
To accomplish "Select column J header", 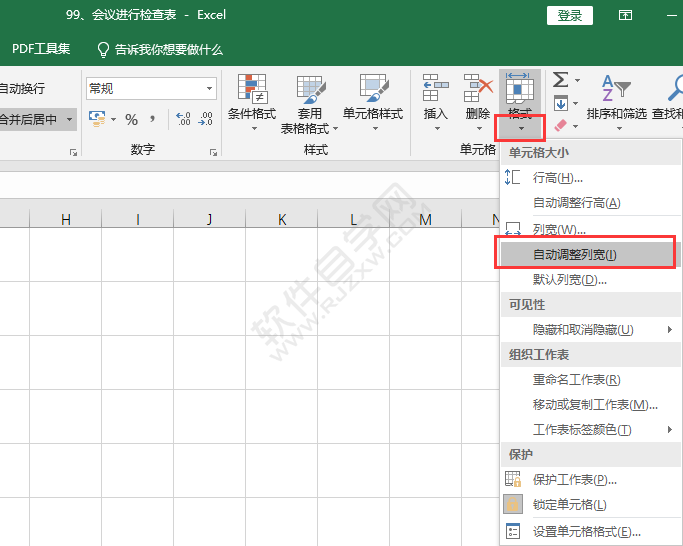I will tap(210, 219).
